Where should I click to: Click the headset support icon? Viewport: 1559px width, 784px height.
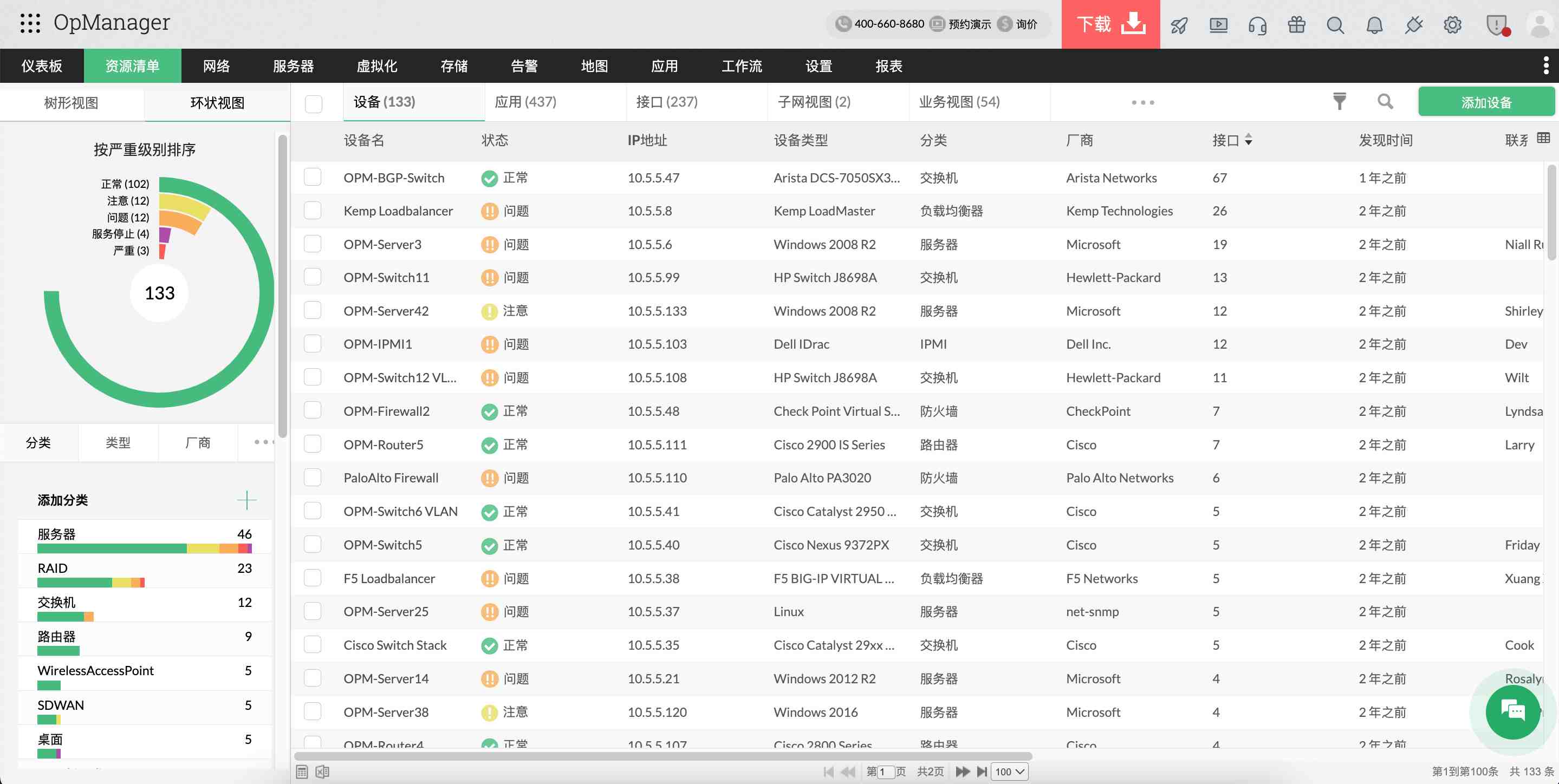[x=1257, y=25]
